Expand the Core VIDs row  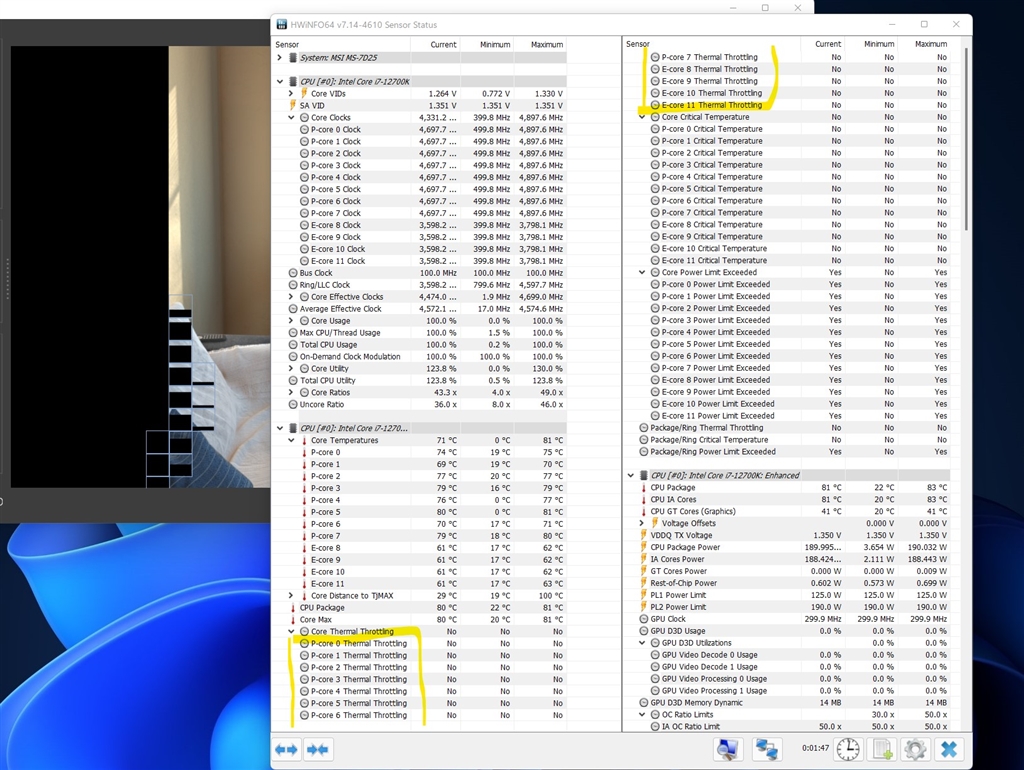(x=291, y=93)
